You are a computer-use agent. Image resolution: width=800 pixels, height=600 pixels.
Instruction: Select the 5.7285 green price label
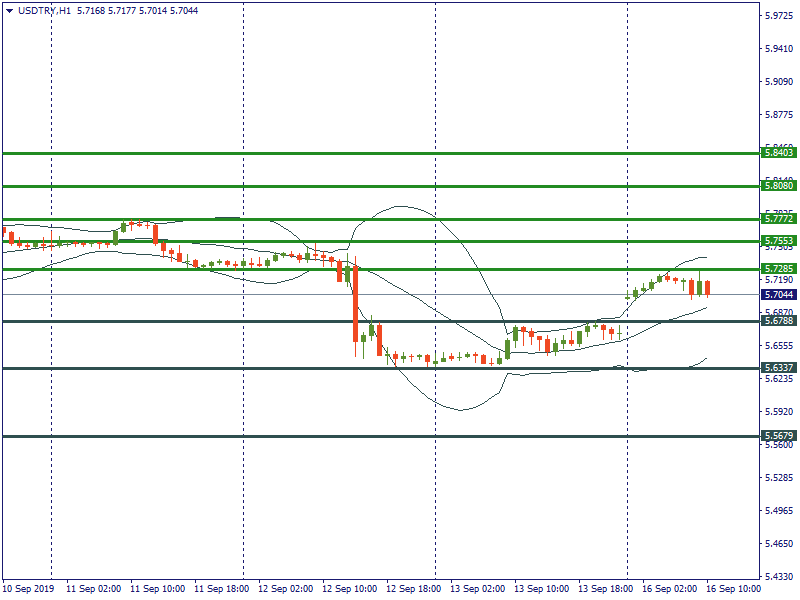click(778, 269)
